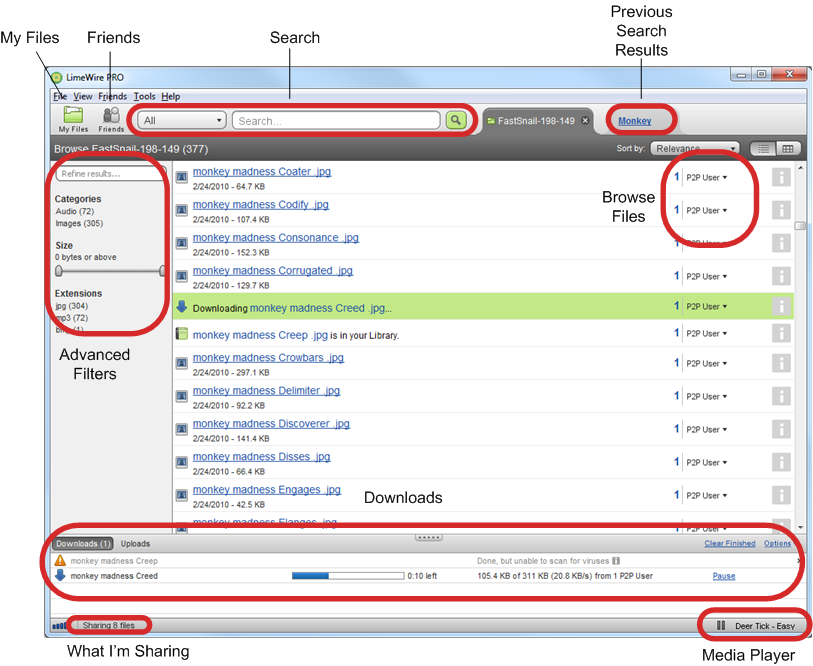Open the Tools menu
Screen dimensions: 813x666
[144, 96]
